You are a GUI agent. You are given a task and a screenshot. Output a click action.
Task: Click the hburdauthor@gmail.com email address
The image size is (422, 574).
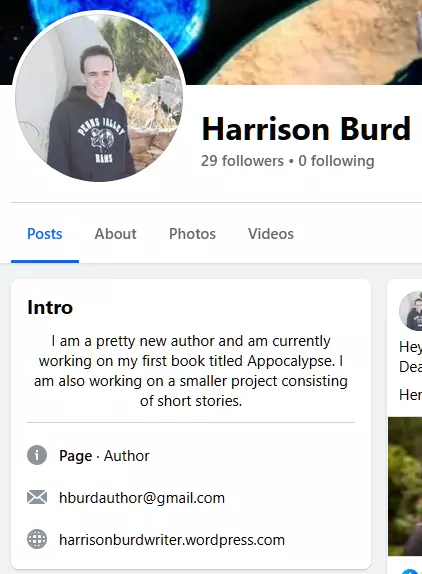pyautogui.click(x=142, y=498)
